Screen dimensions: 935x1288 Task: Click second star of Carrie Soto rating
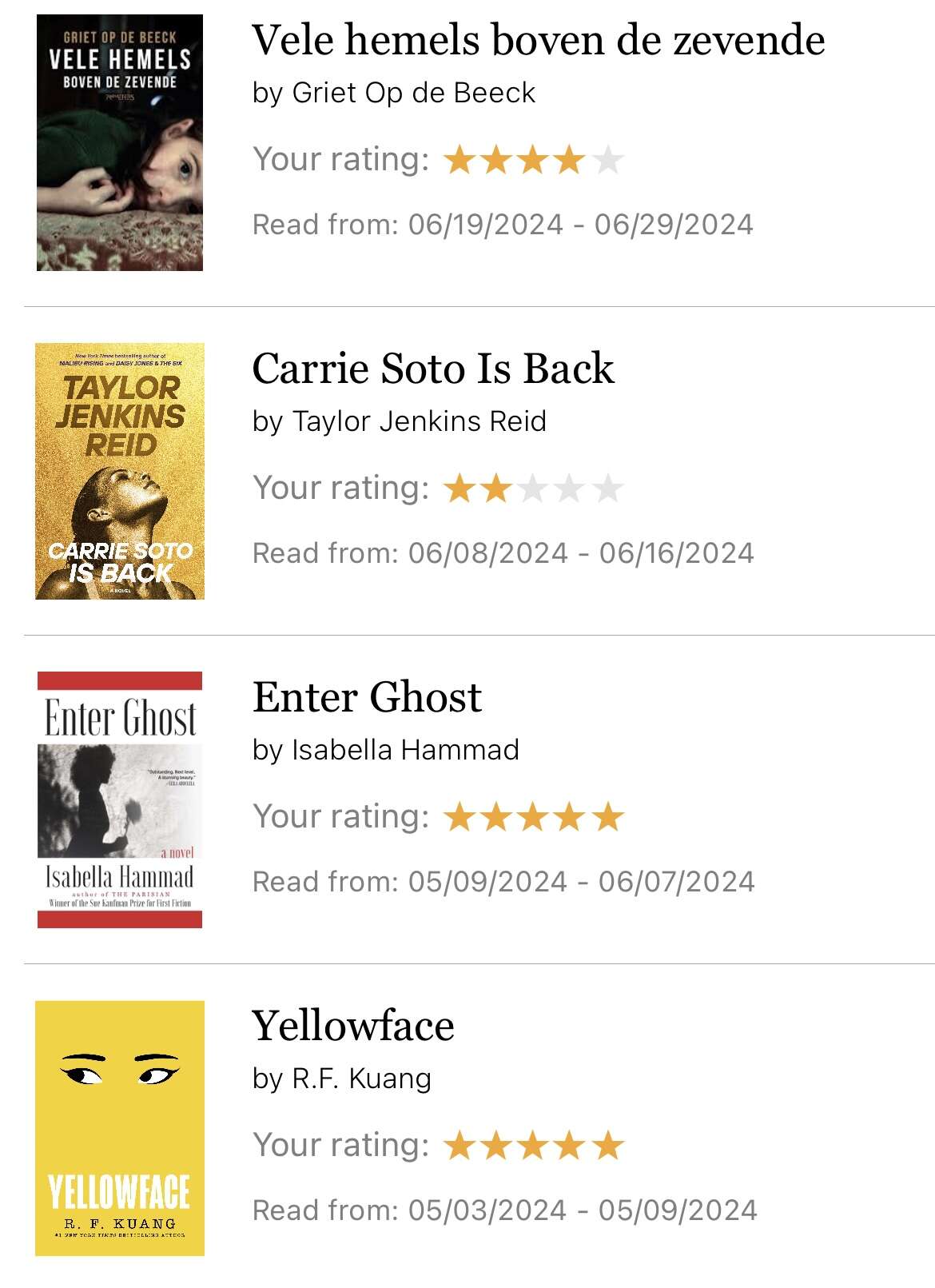pyautogui.click(x=496, y=488)
